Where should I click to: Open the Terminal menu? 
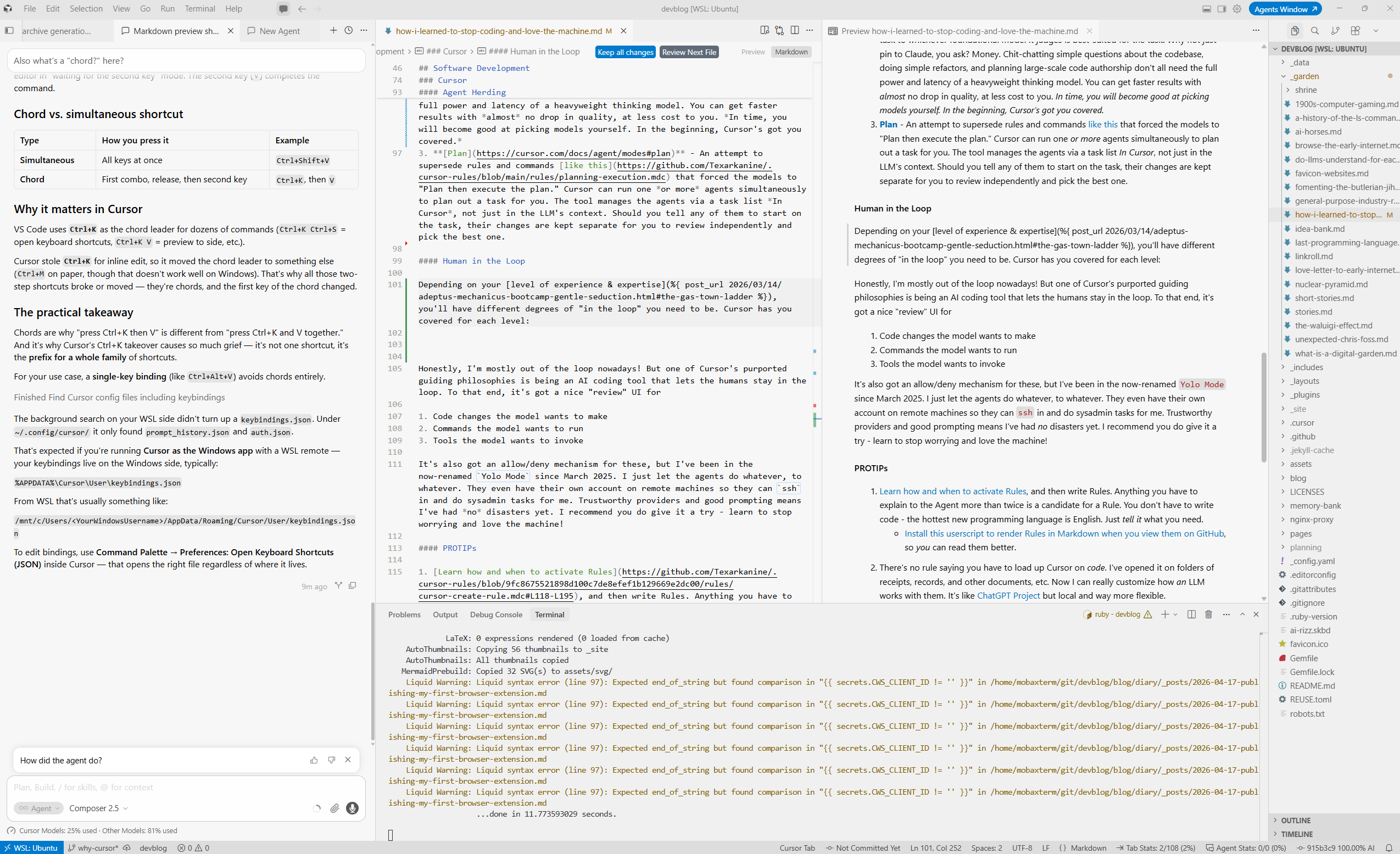pos(200,9)
